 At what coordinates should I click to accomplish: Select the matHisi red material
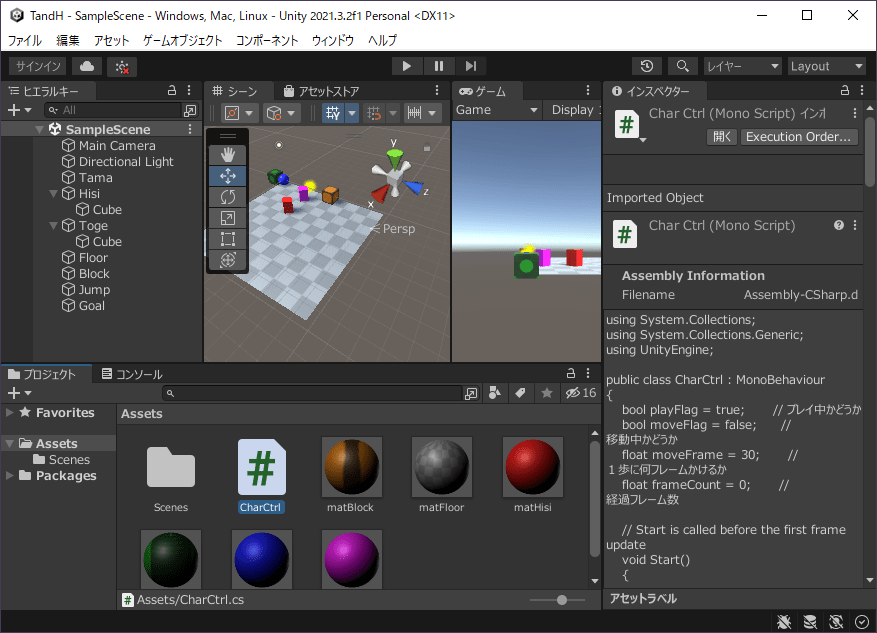(x=532, y=467)
